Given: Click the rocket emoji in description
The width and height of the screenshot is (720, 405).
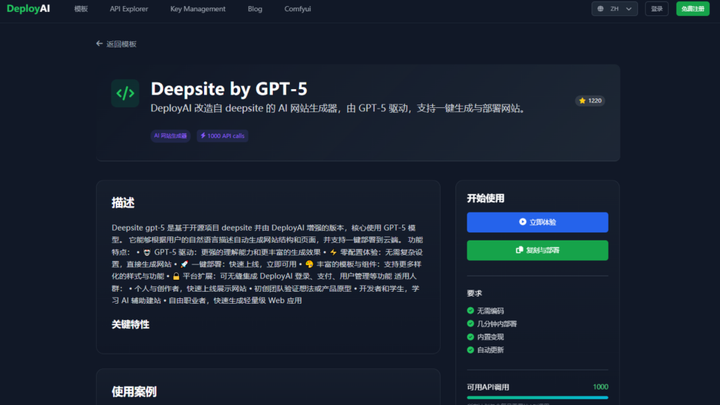Looking at the screenshot, I should tap(184, 264).
